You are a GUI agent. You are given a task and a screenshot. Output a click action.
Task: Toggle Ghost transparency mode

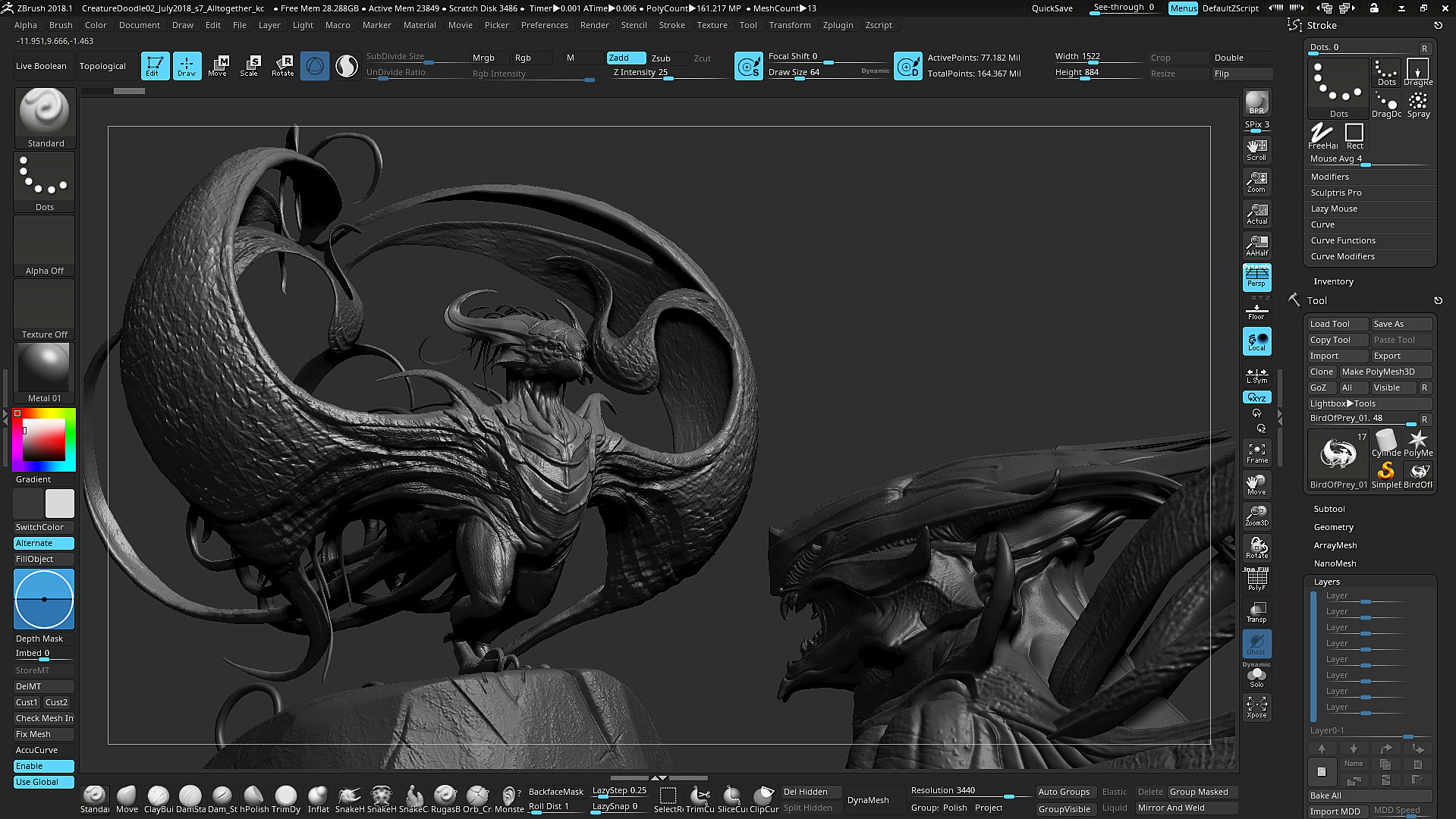1256,644
